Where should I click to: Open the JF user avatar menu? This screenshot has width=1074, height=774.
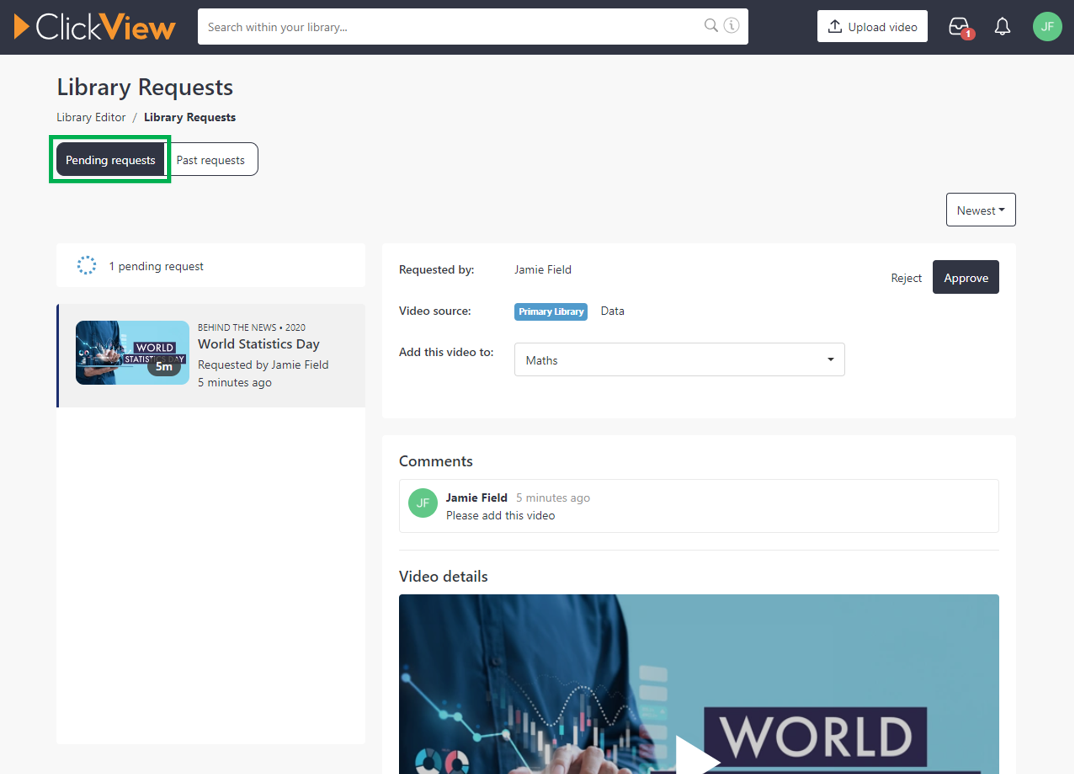pyautogui.click(x=1047, y=27)
